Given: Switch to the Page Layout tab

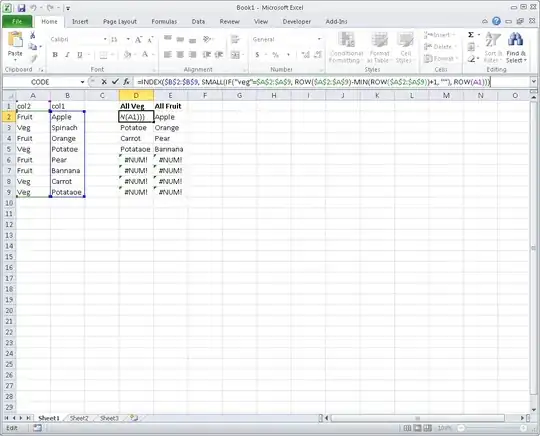Looking at the screenshot, I should point(120,21).
